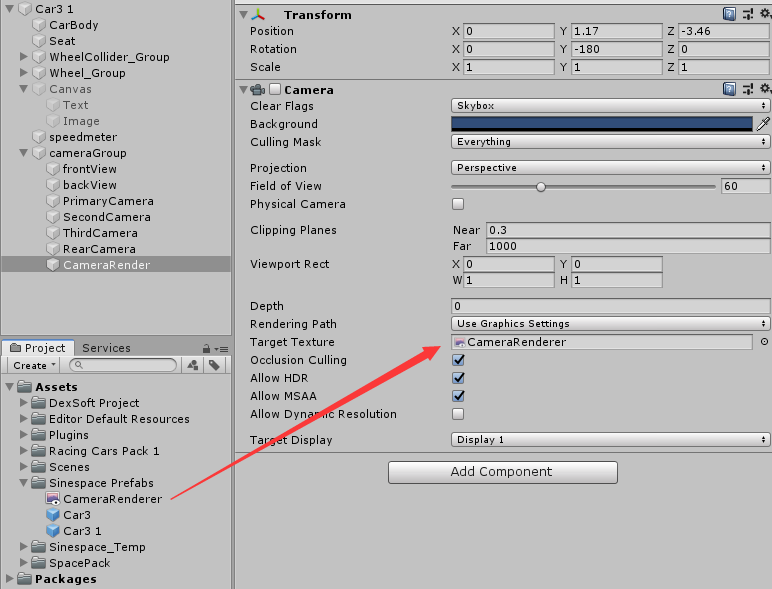
Task: Click frontView camera object icon
Action: (53, 169)
